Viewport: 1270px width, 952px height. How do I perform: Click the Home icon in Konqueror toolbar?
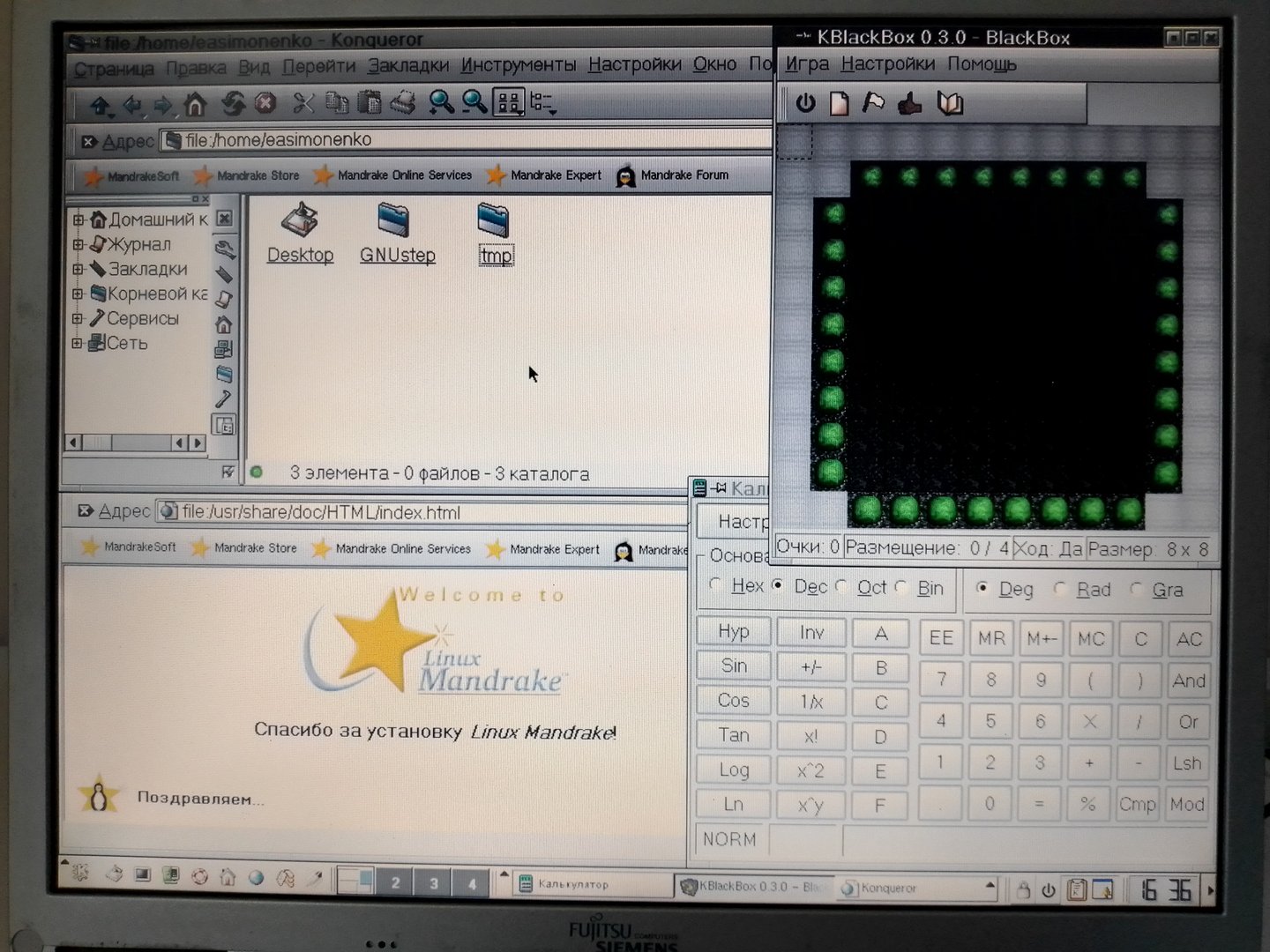tap(195, 105)
